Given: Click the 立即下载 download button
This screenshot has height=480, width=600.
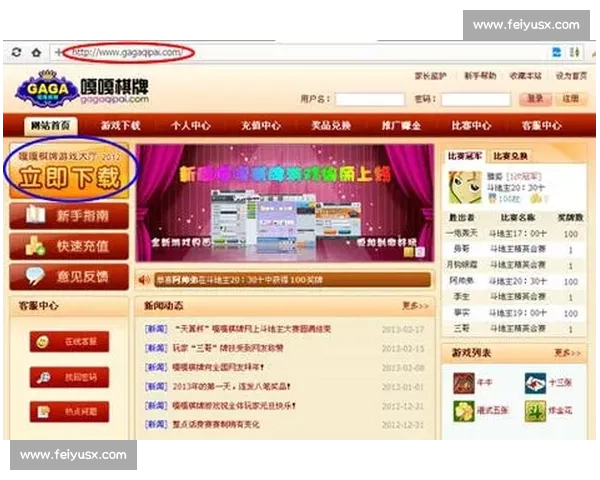Looking at the screenshot, I should tap(69, 170).
